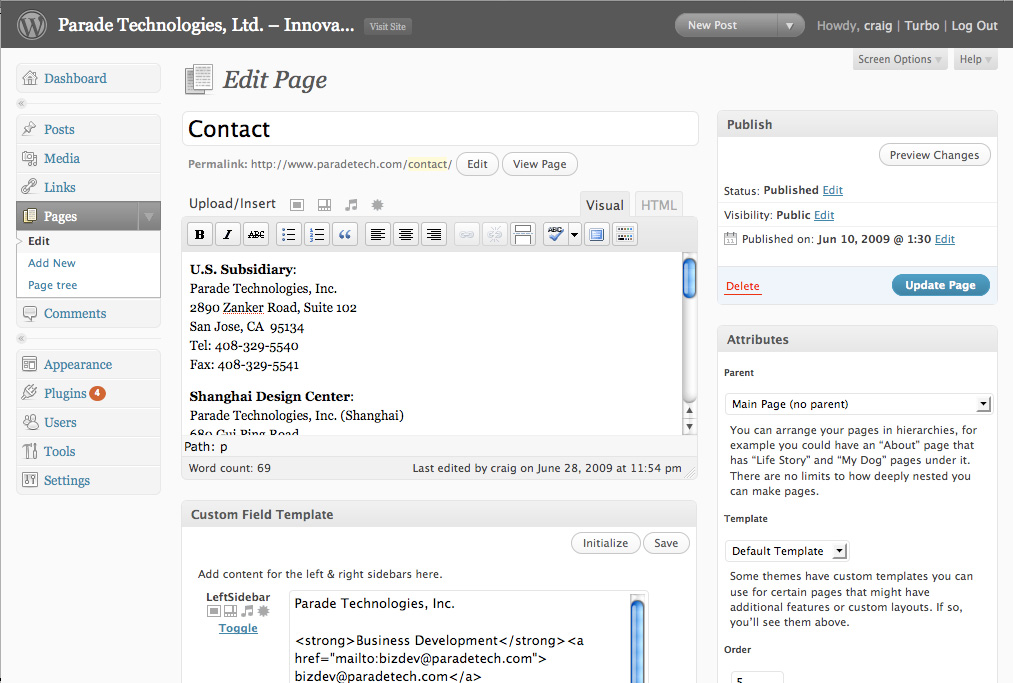Select Add New under Pages
Screen dimensions: 1013x683
click(x=52, y=263)
